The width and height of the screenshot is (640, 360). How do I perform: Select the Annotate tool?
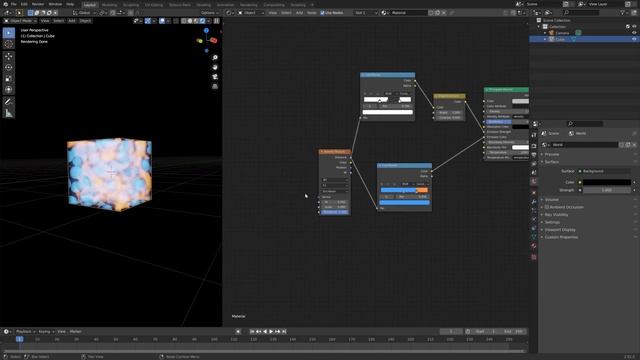(9, 102)
